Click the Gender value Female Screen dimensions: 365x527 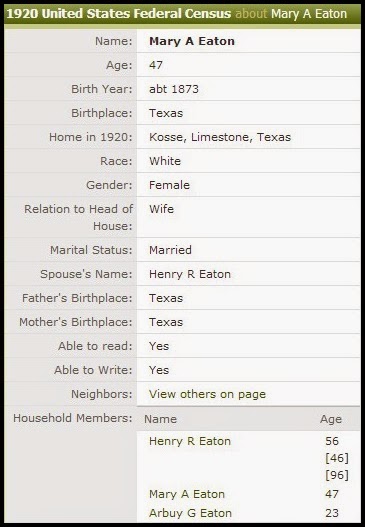point(169,185)
